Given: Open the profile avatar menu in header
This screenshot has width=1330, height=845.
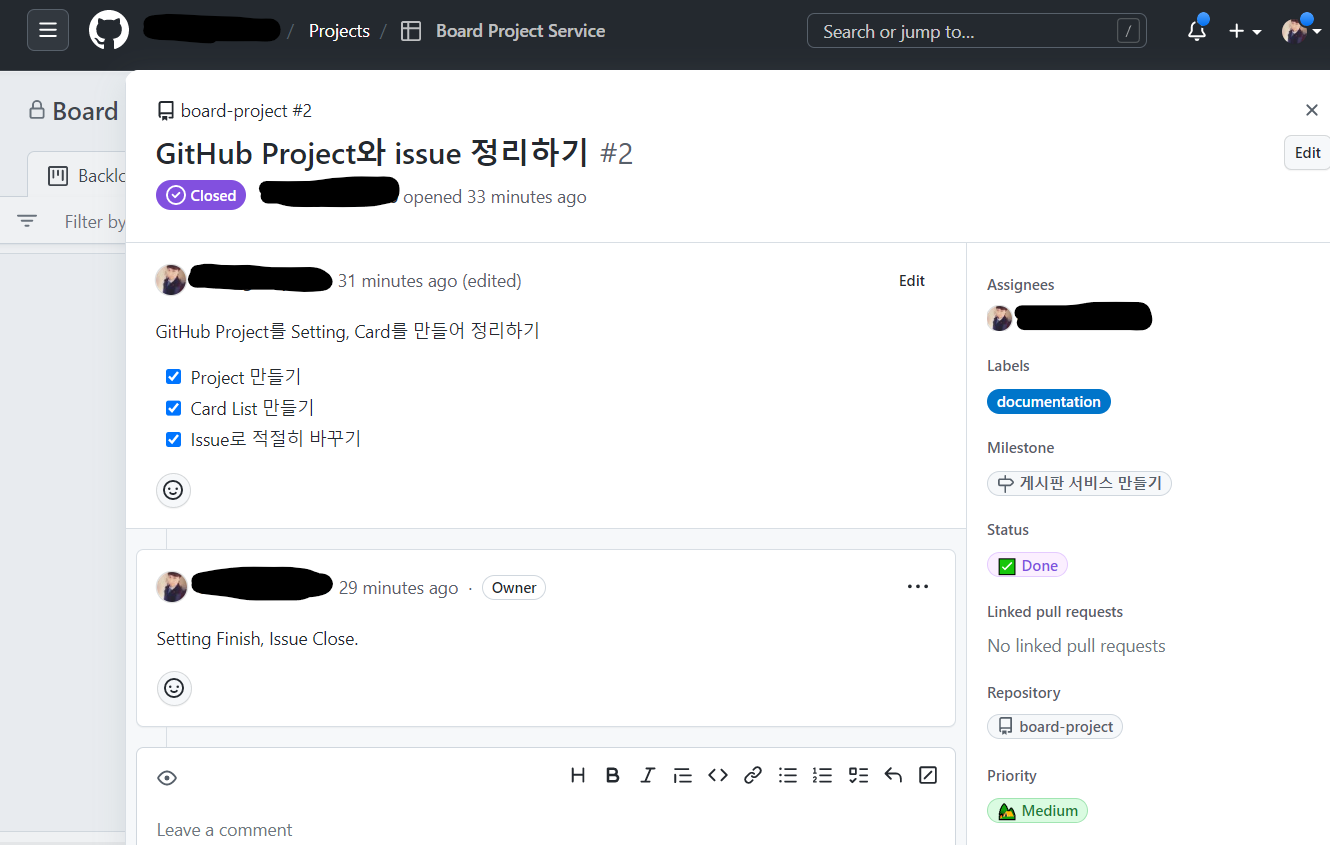Looking at the screenshot, I should (1301, 31).
